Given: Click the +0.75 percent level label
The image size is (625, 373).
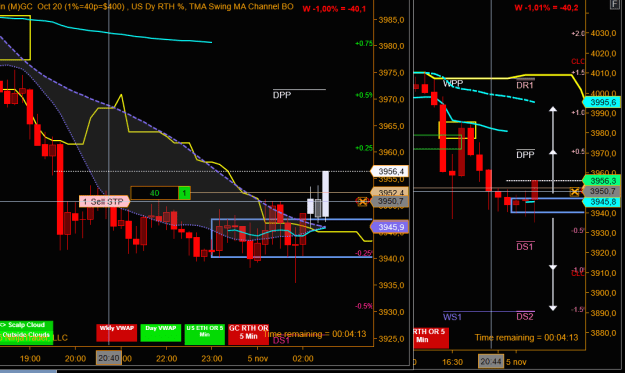Looking at the screenshot, I should pyautogui.click(x=364, y=44).
